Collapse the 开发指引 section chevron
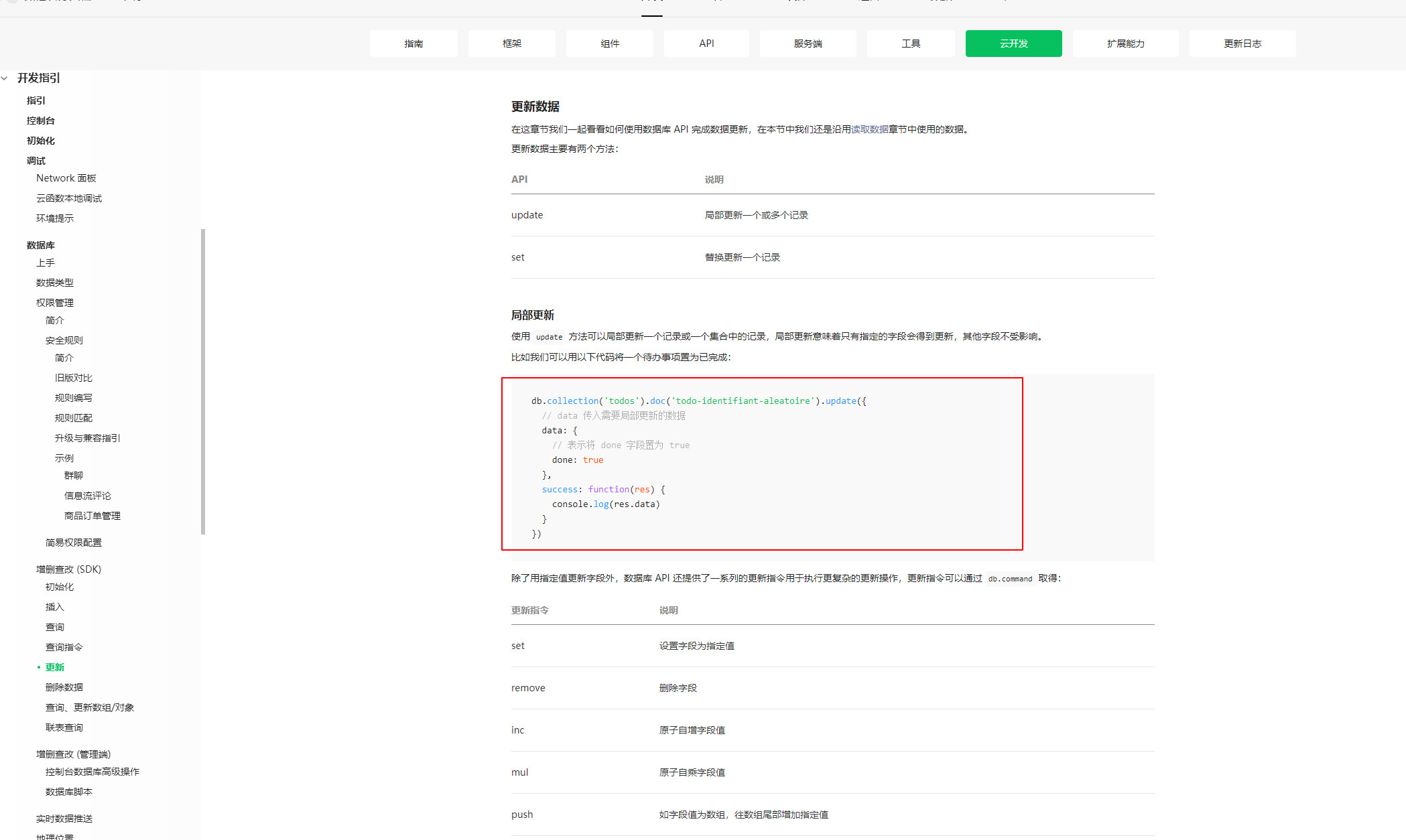Image resolution: width=1406 pixels, height=840 pixels. tap(5, 78)
